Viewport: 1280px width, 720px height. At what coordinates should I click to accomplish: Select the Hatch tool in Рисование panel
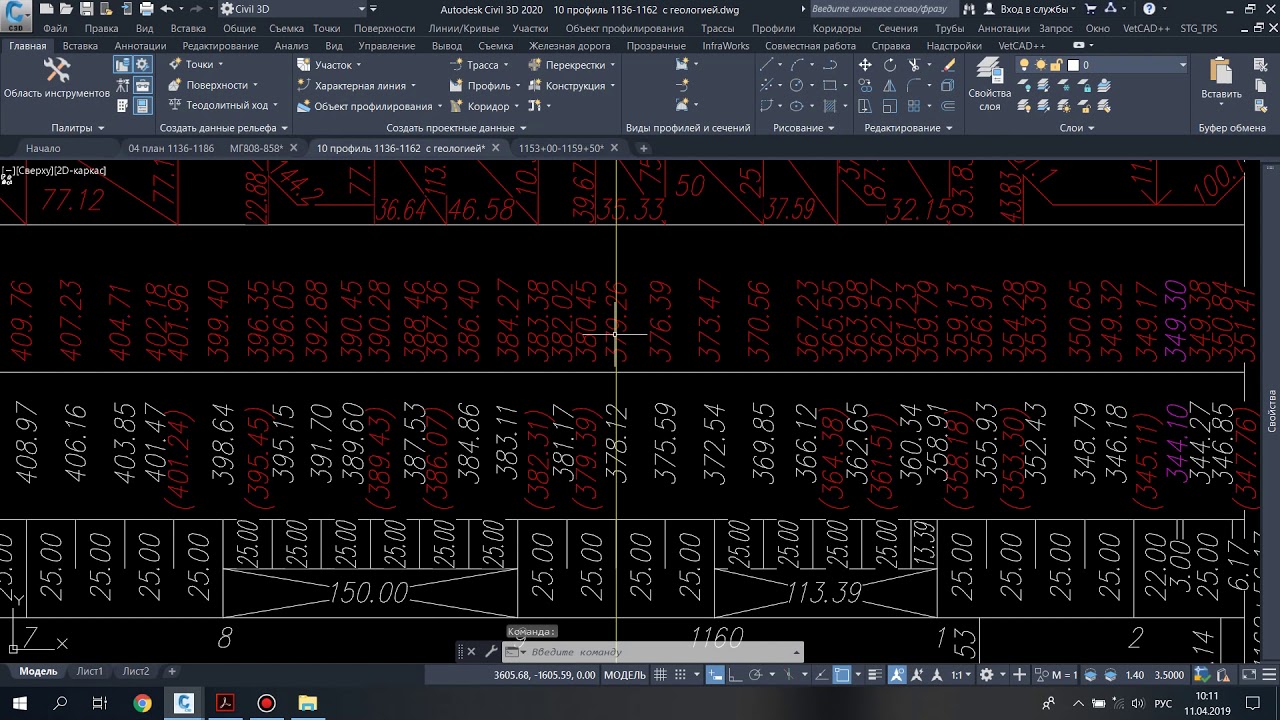click(829, 106)
